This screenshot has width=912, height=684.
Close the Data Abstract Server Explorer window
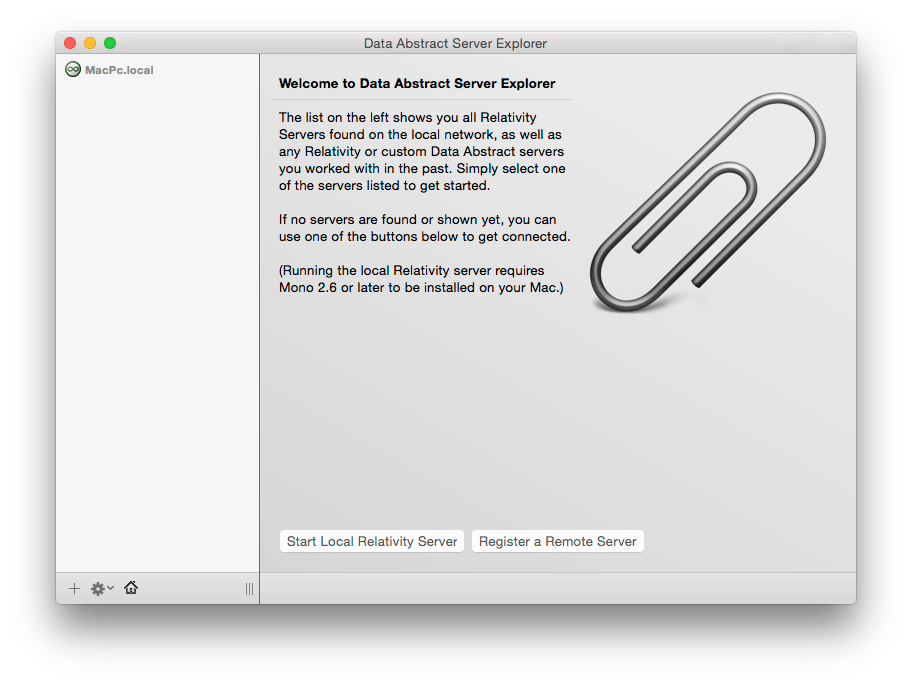(x=70, y=43)
